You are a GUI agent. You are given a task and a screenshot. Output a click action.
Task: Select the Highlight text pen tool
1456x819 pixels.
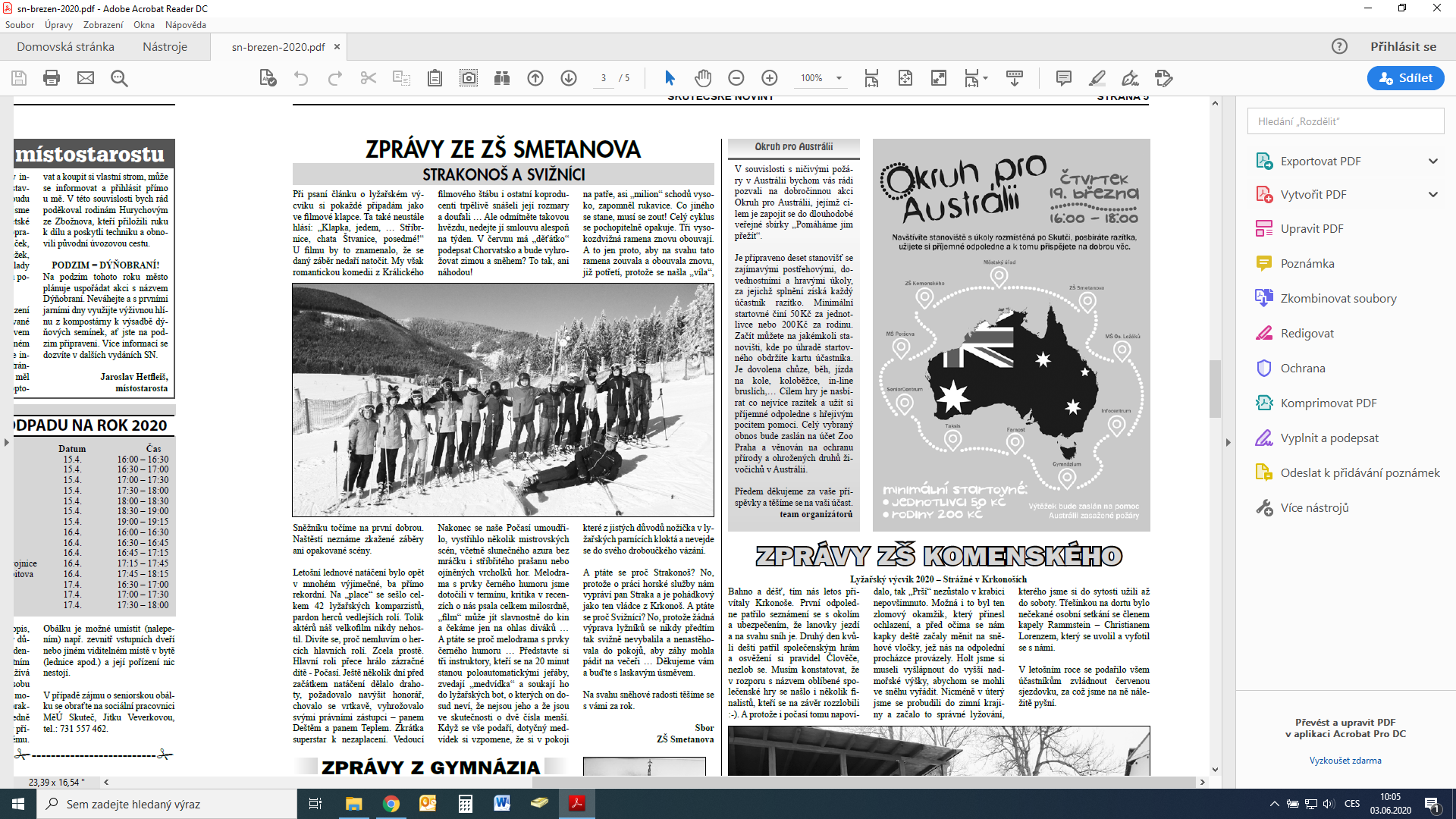(x=1097, y=78)
